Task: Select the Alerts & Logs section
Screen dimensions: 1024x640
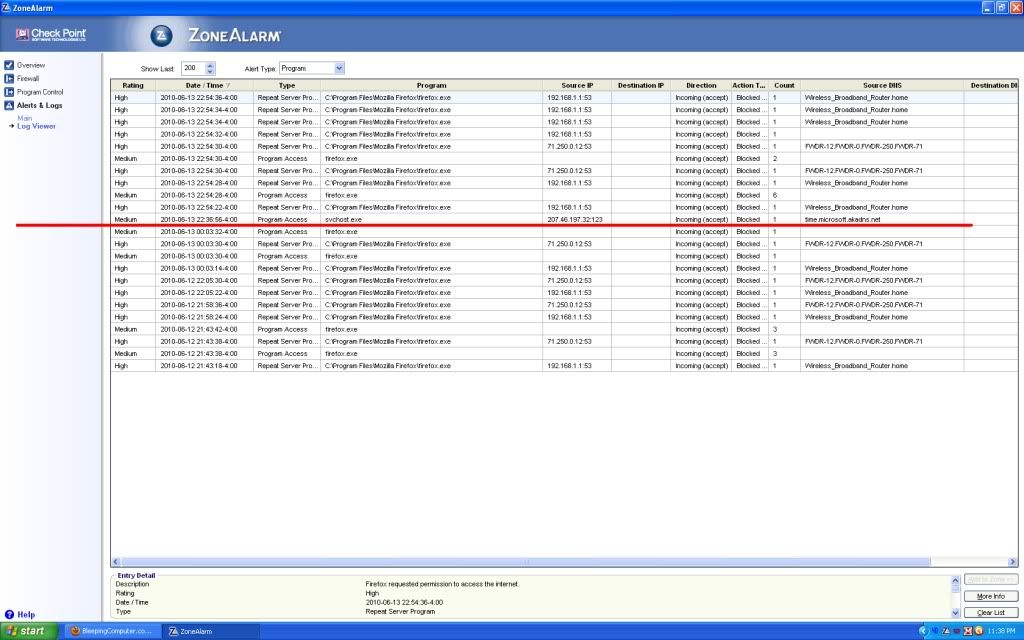Action: (33, 105)
